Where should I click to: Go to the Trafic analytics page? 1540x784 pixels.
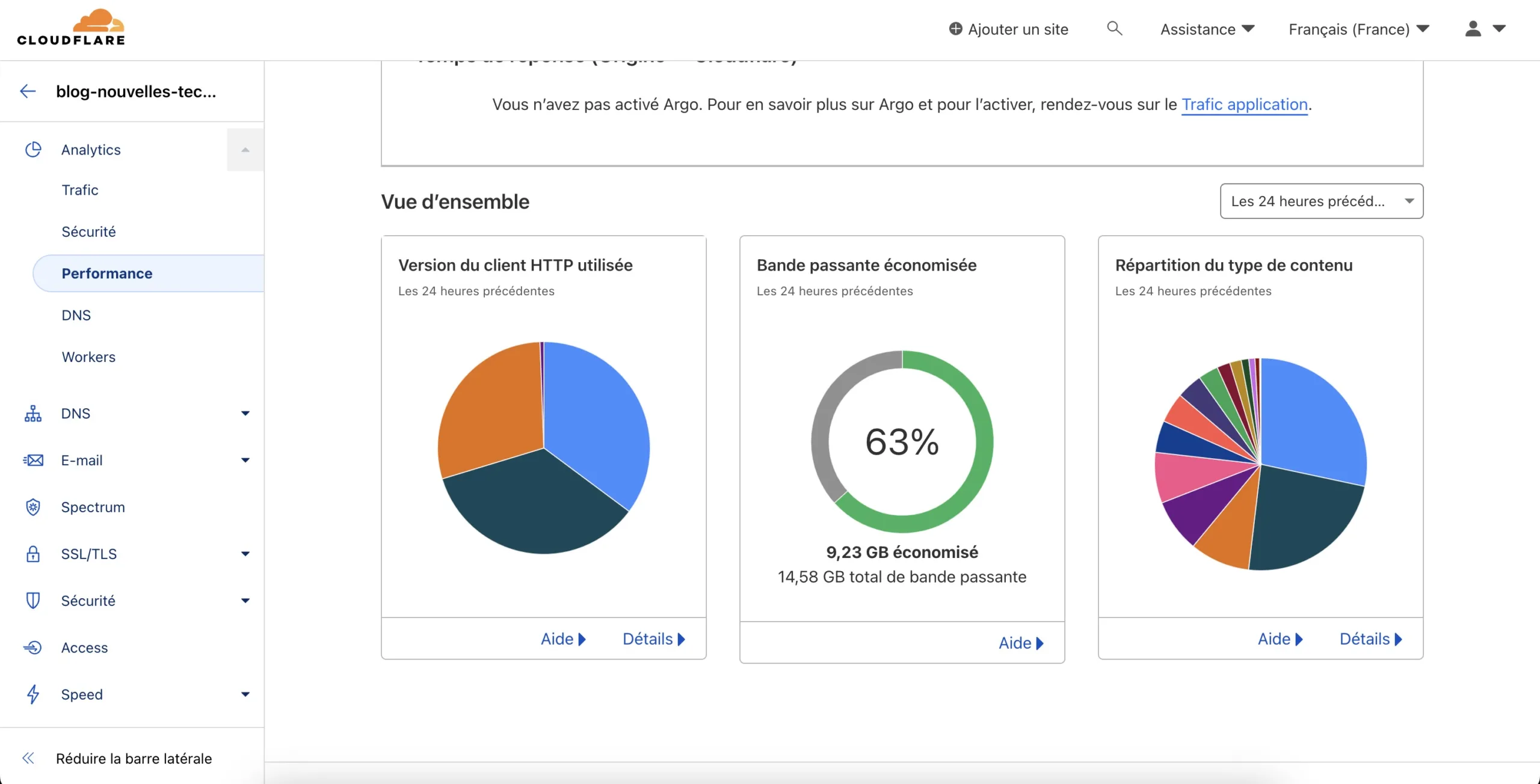[80, 190]
